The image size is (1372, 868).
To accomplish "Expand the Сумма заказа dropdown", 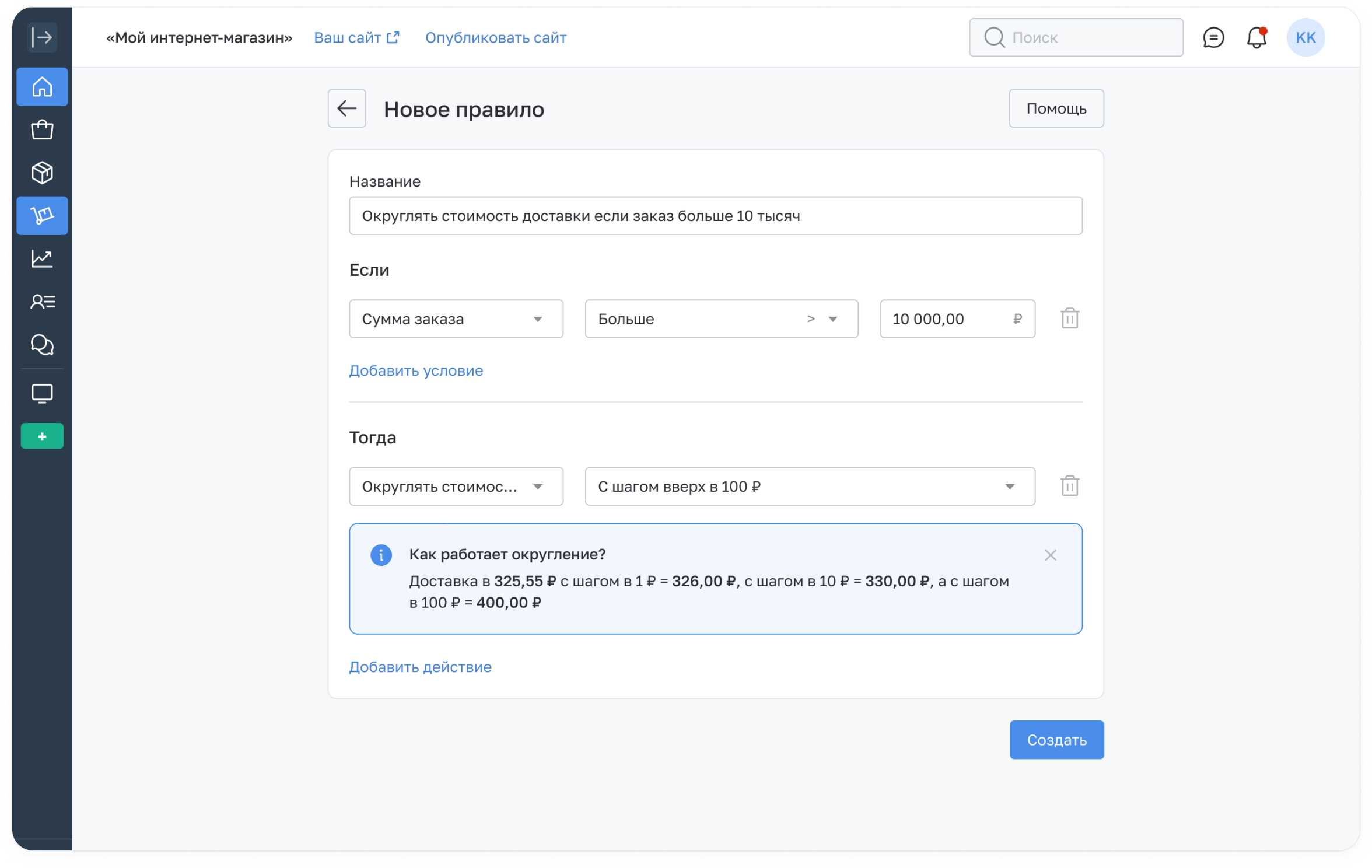I will 456,319.
